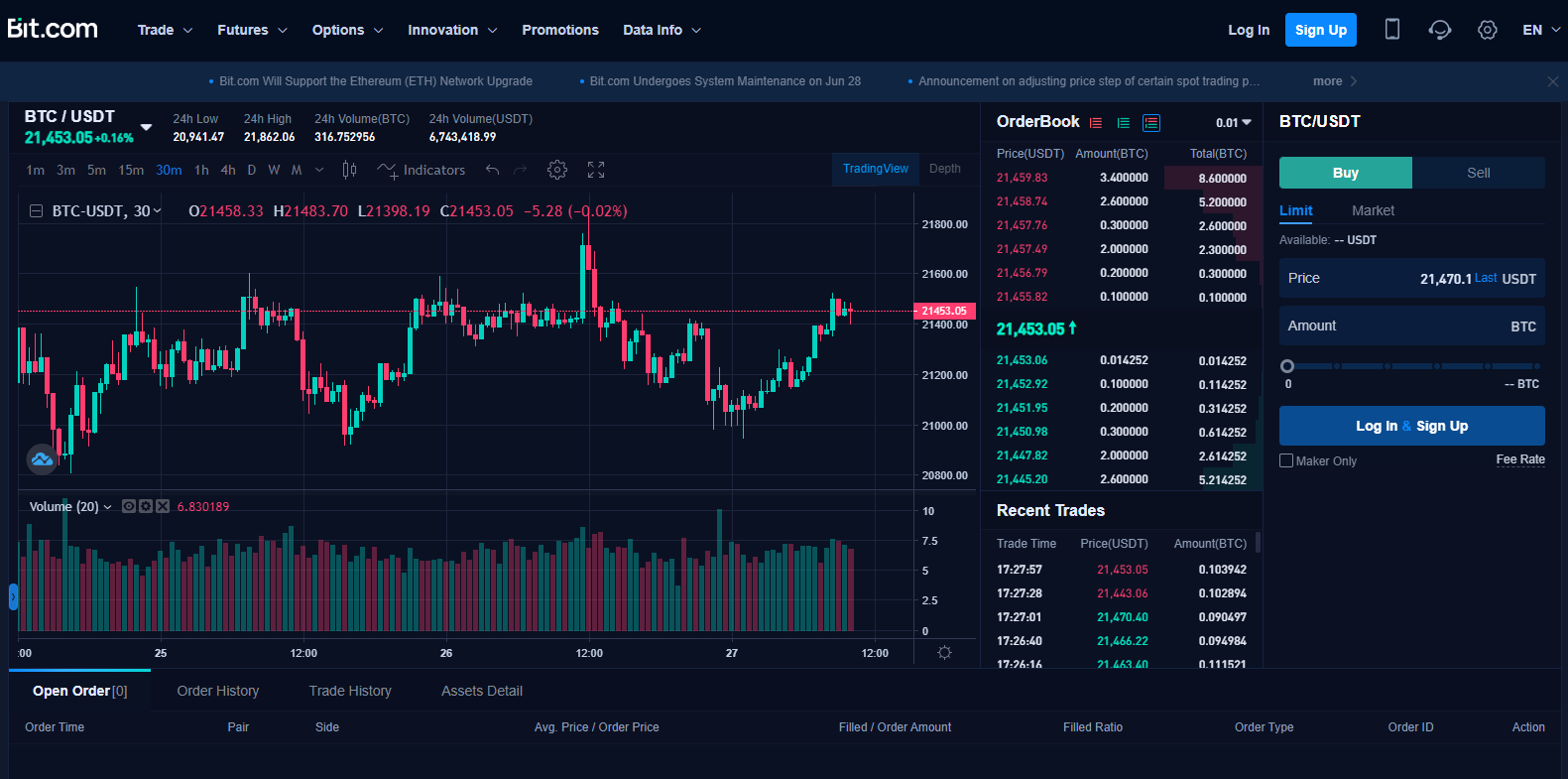Expand more timeframe options chevron

(x=319, y=170)
